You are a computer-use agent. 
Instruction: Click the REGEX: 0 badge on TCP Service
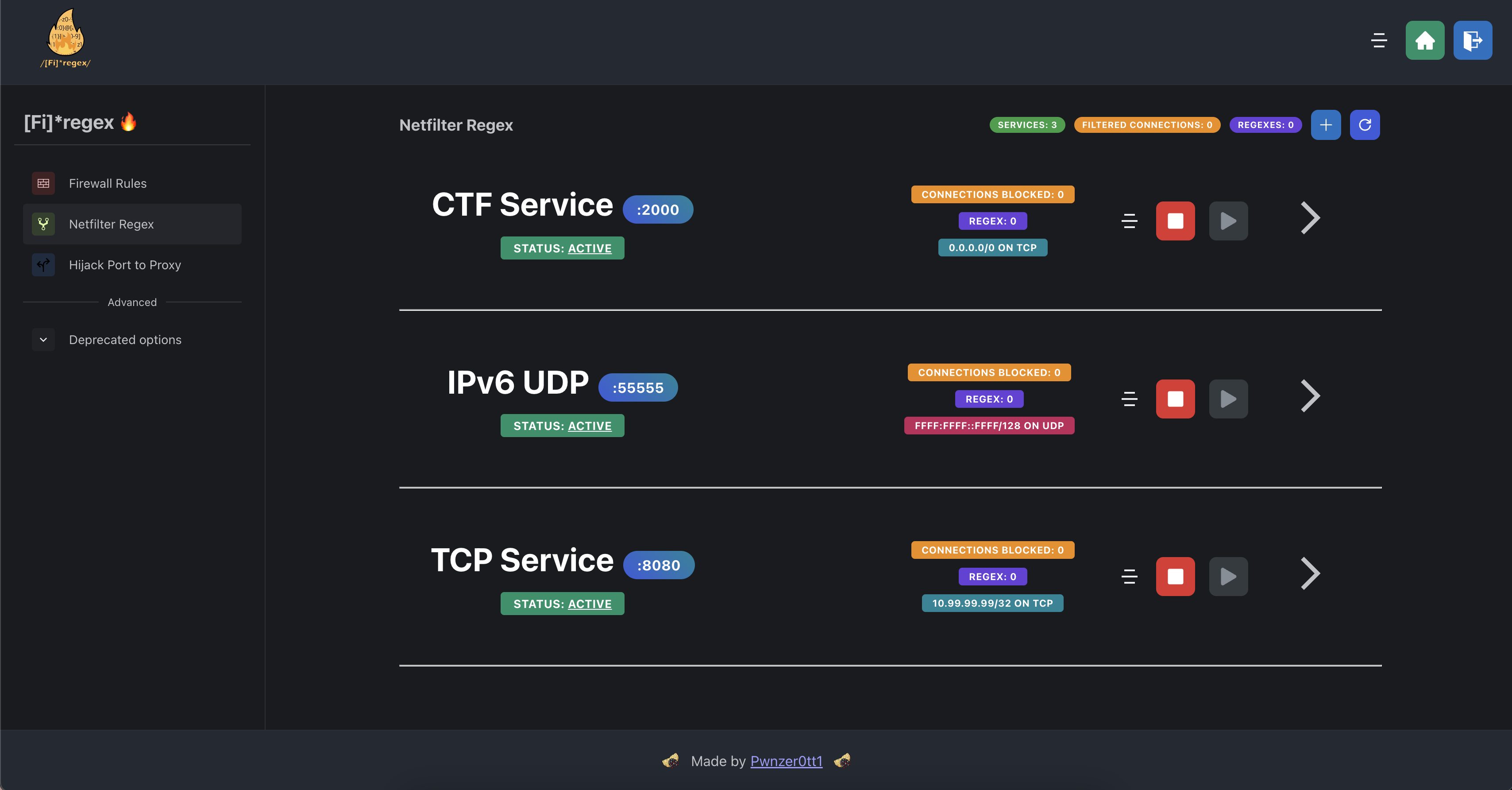[x=992, y=576]
